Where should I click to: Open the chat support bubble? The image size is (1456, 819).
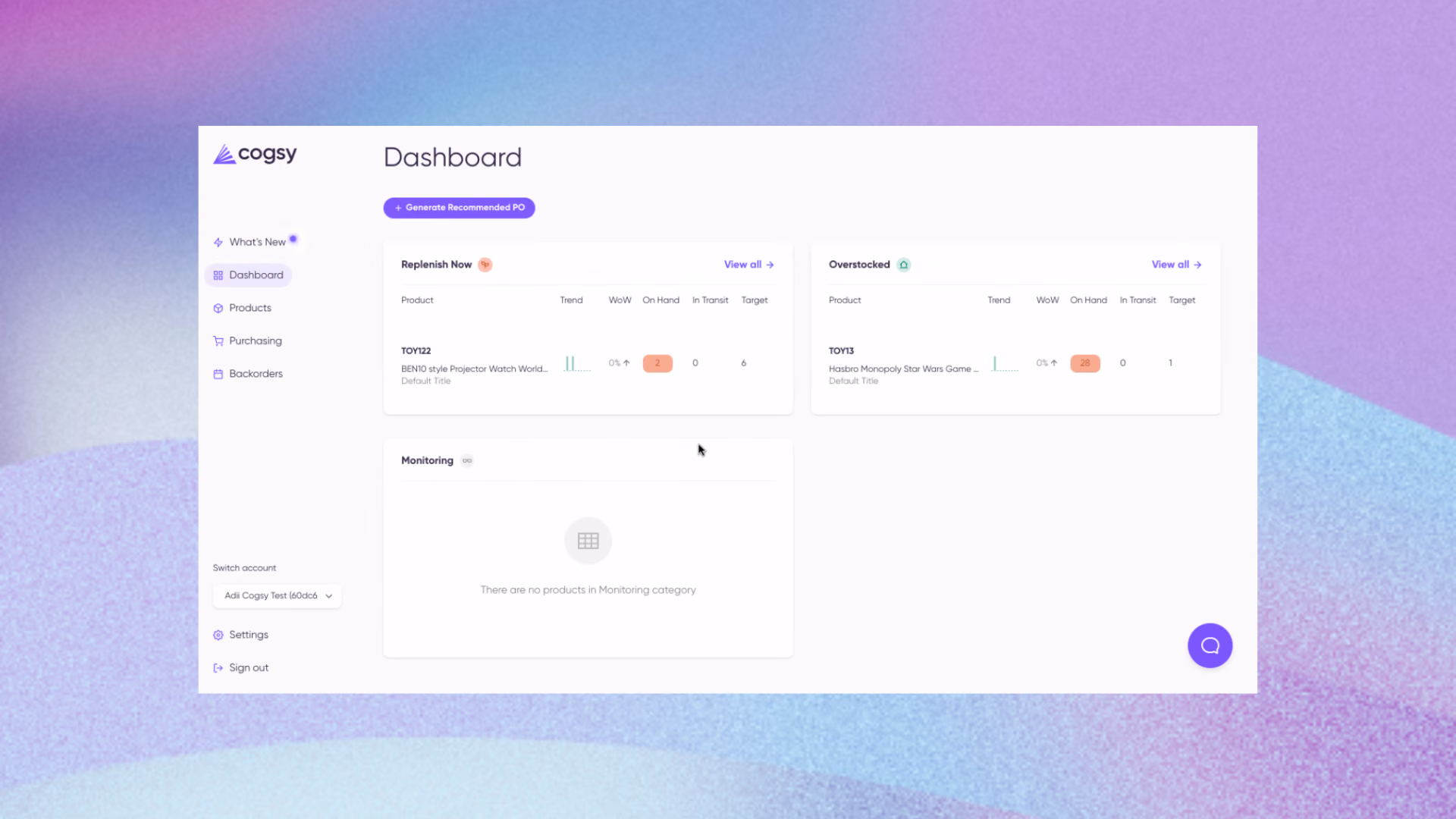1210,646
